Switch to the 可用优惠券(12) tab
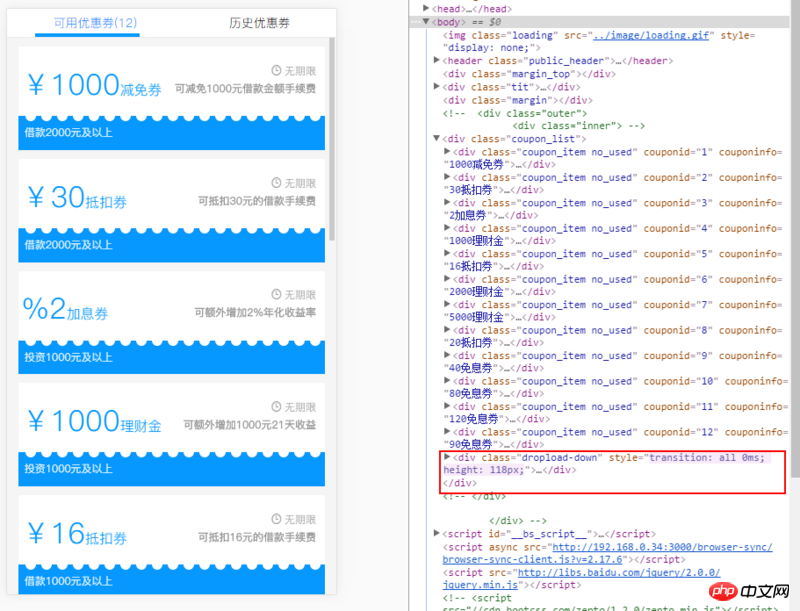This screenshot has height=611, width=800. click(87, 22)
